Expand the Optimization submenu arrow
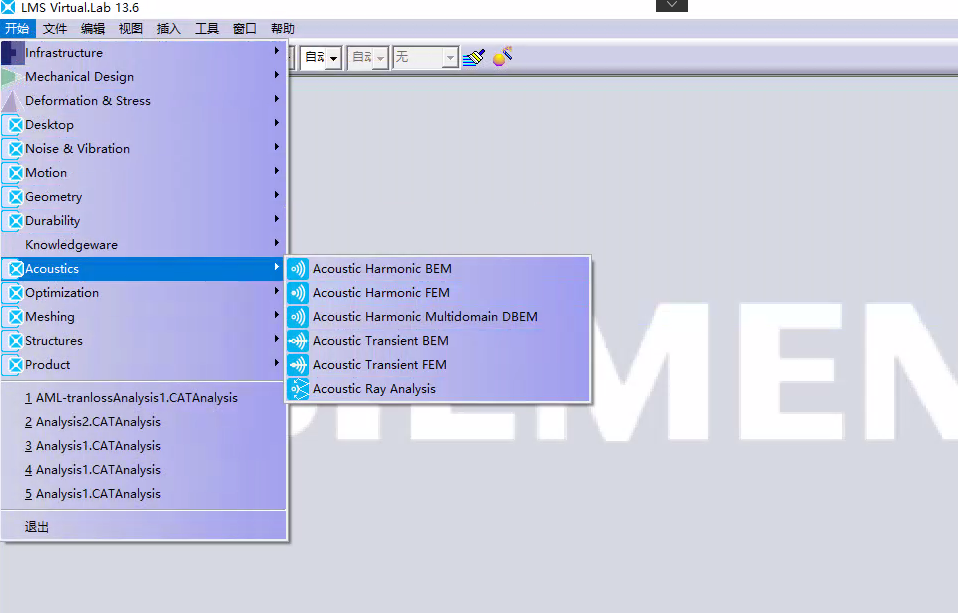 [277, 291]
